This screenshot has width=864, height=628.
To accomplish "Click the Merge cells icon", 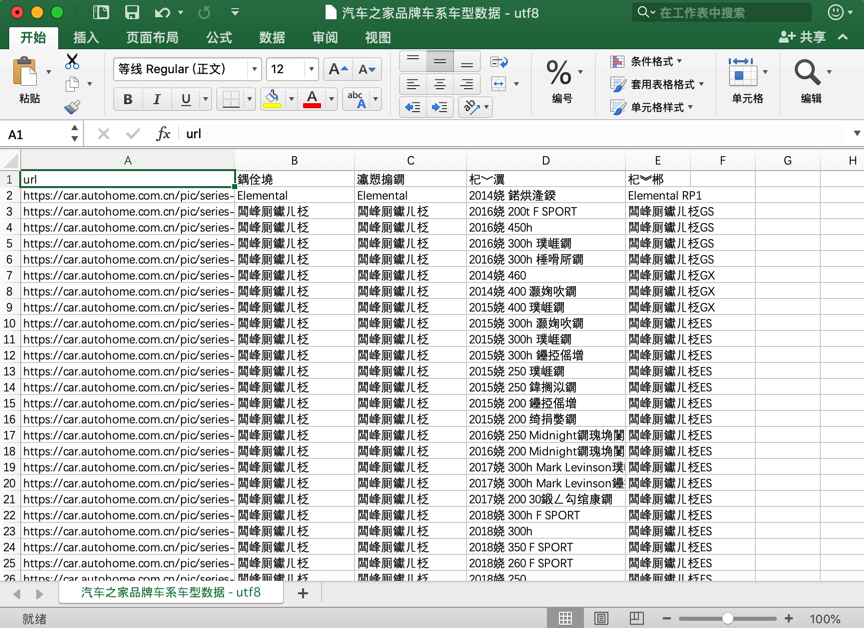I will (498, 84).
